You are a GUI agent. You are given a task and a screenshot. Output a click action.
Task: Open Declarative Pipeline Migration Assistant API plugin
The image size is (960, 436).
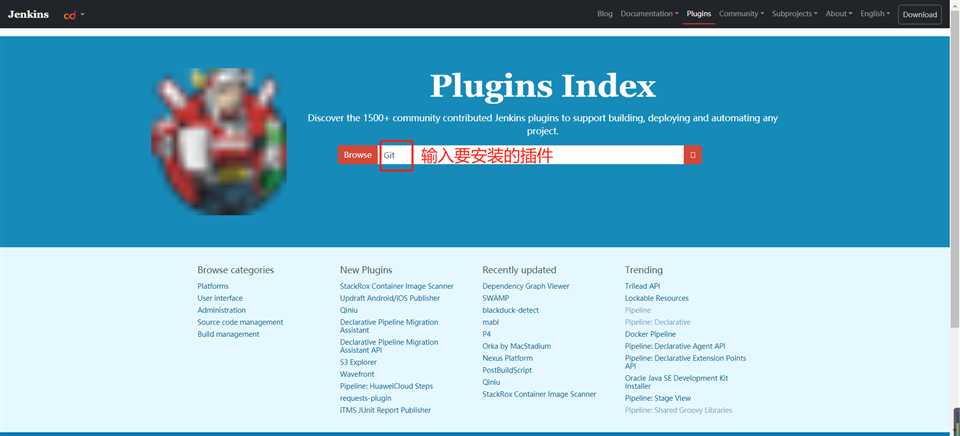389,346
